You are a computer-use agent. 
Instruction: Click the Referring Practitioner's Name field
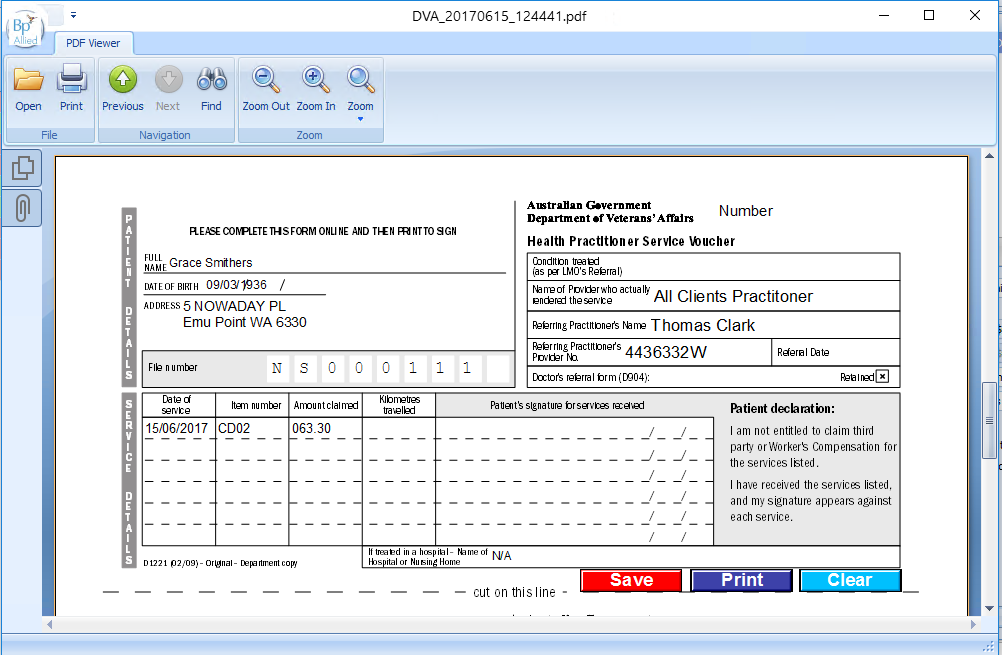point(773,325)
